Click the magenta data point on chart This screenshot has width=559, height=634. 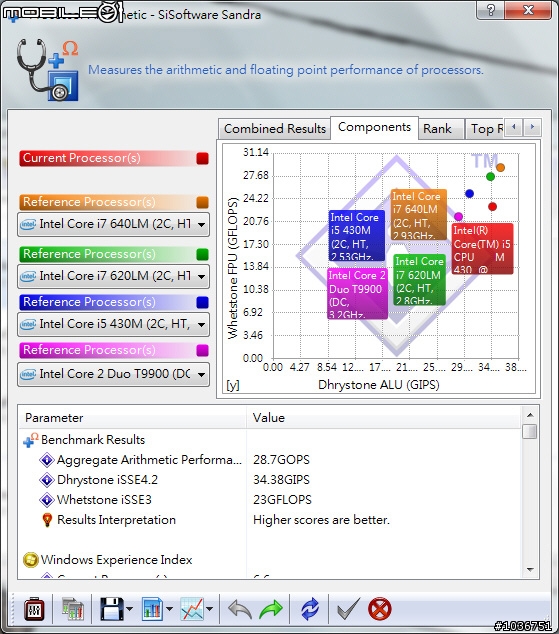click(458, 217)
